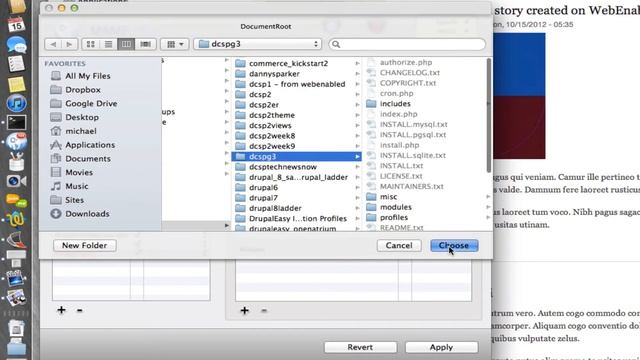Viewport: 640px width, 360px height.
Task: Switch to column view
Action: (126, 44)
